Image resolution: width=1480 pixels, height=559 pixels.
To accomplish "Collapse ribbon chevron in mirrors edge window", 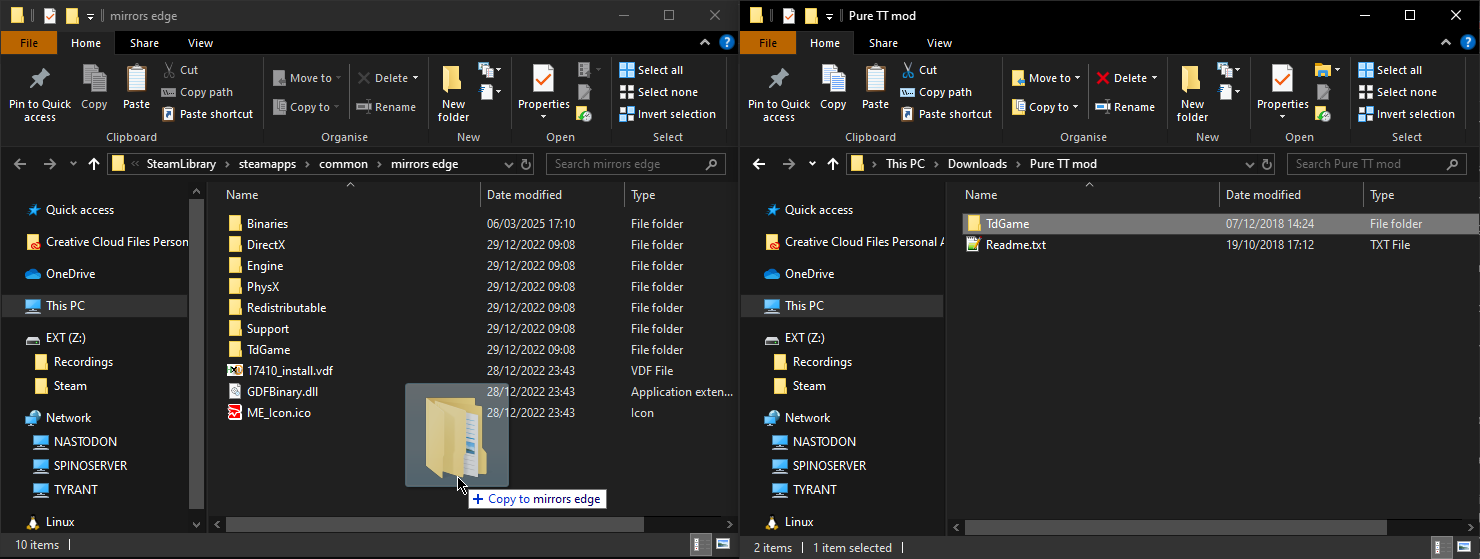I will click(x=704, y=43).
